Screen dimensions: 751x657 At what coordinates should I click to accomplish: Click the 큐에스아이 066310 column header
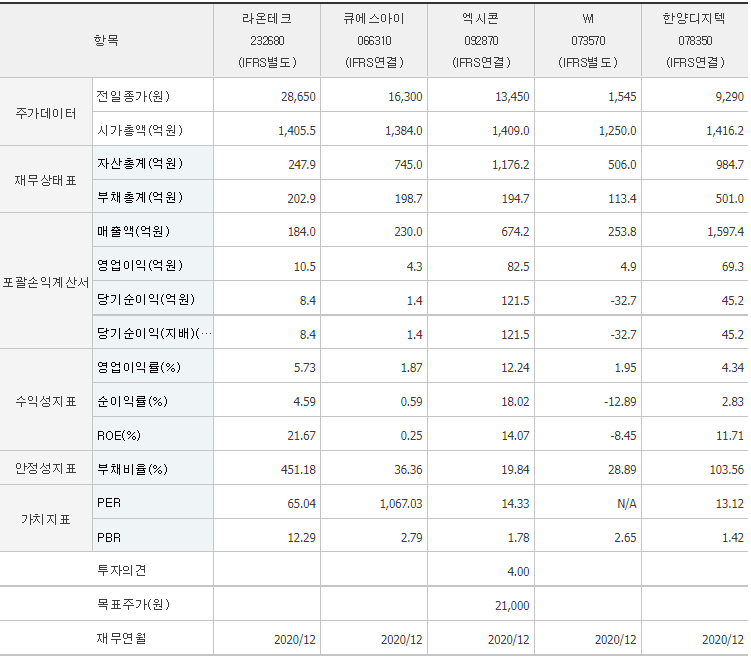pos(374,40)
